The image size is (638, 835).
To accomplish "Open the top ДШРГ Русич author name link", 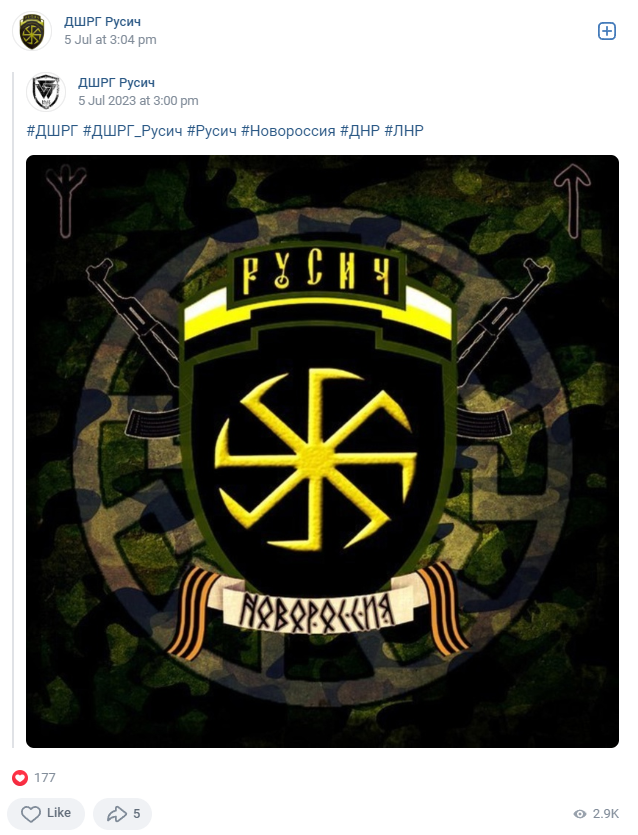I will 102,22.
